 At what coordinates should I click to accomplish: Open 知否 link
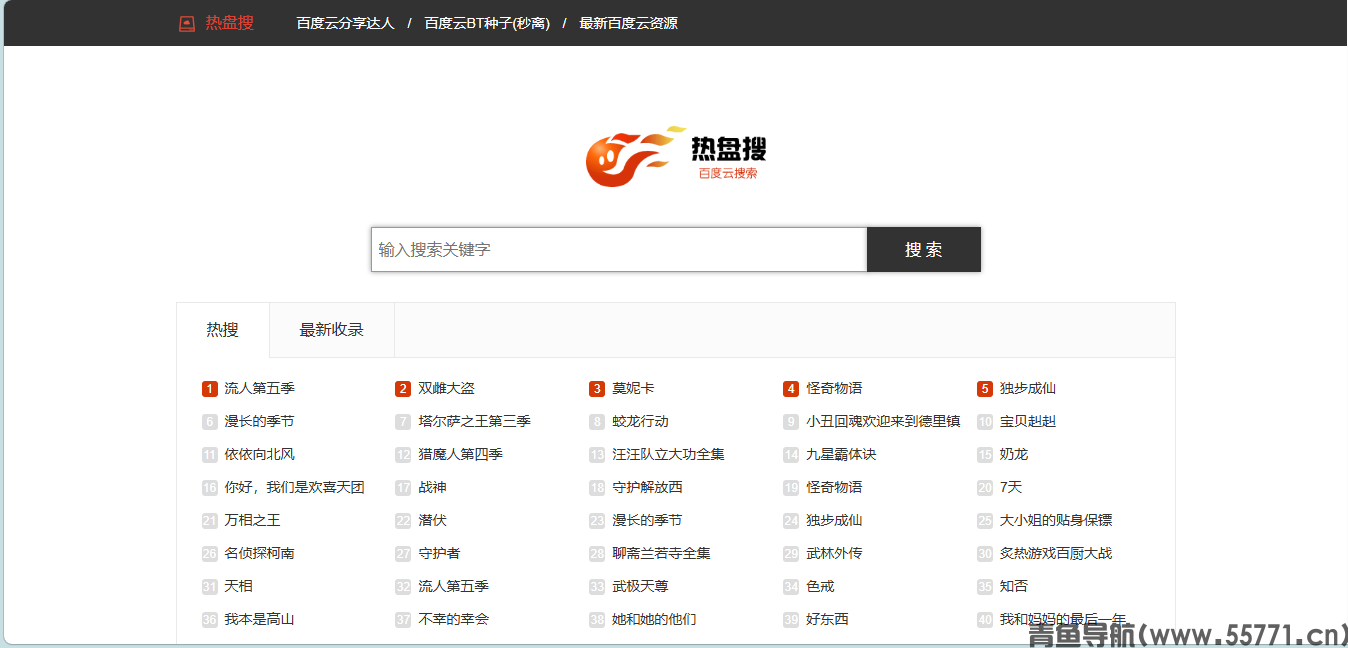coord(1014,586)
